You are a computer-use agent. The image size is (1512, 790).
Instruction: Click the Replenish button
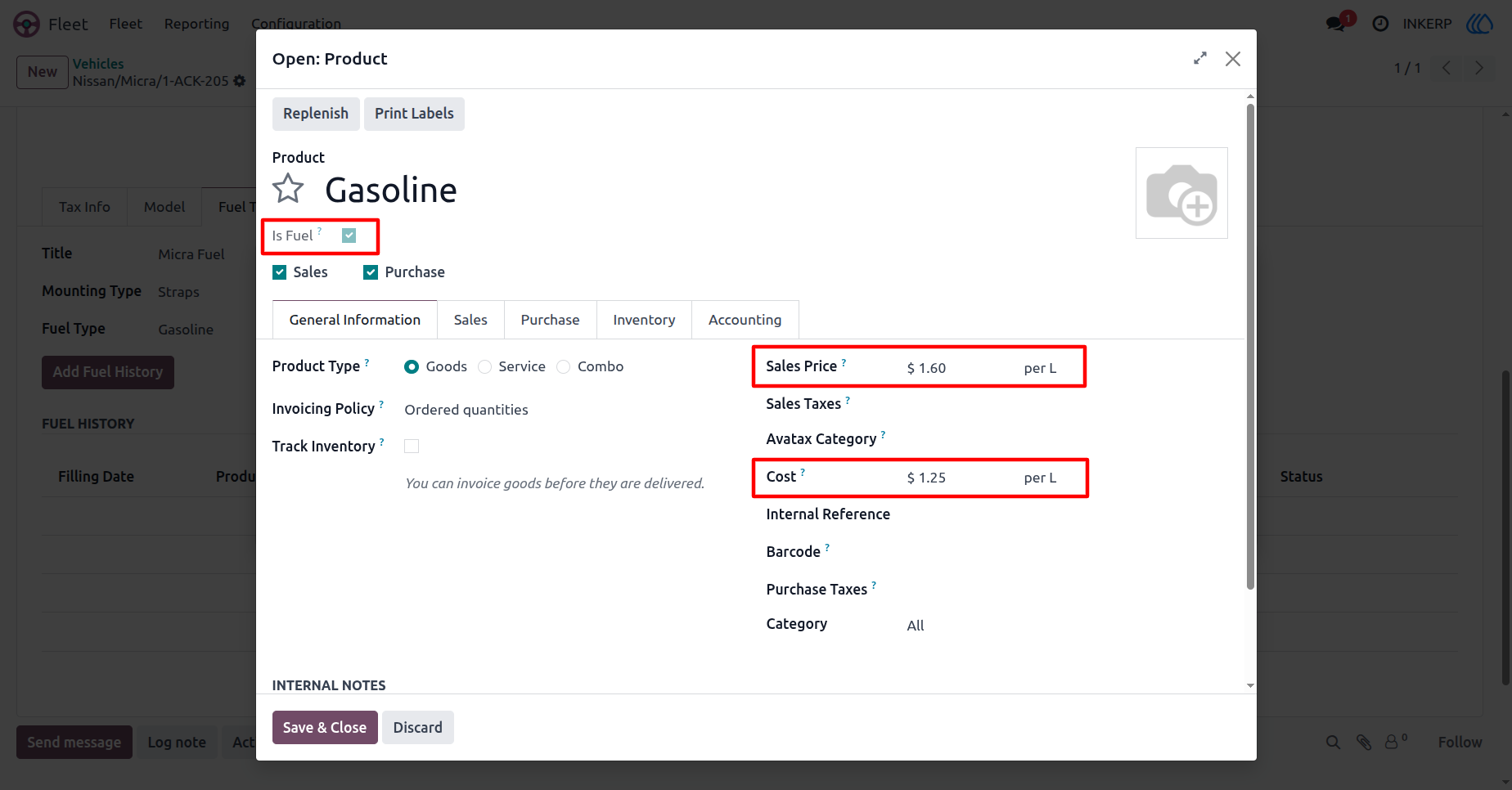coord(316,114)
